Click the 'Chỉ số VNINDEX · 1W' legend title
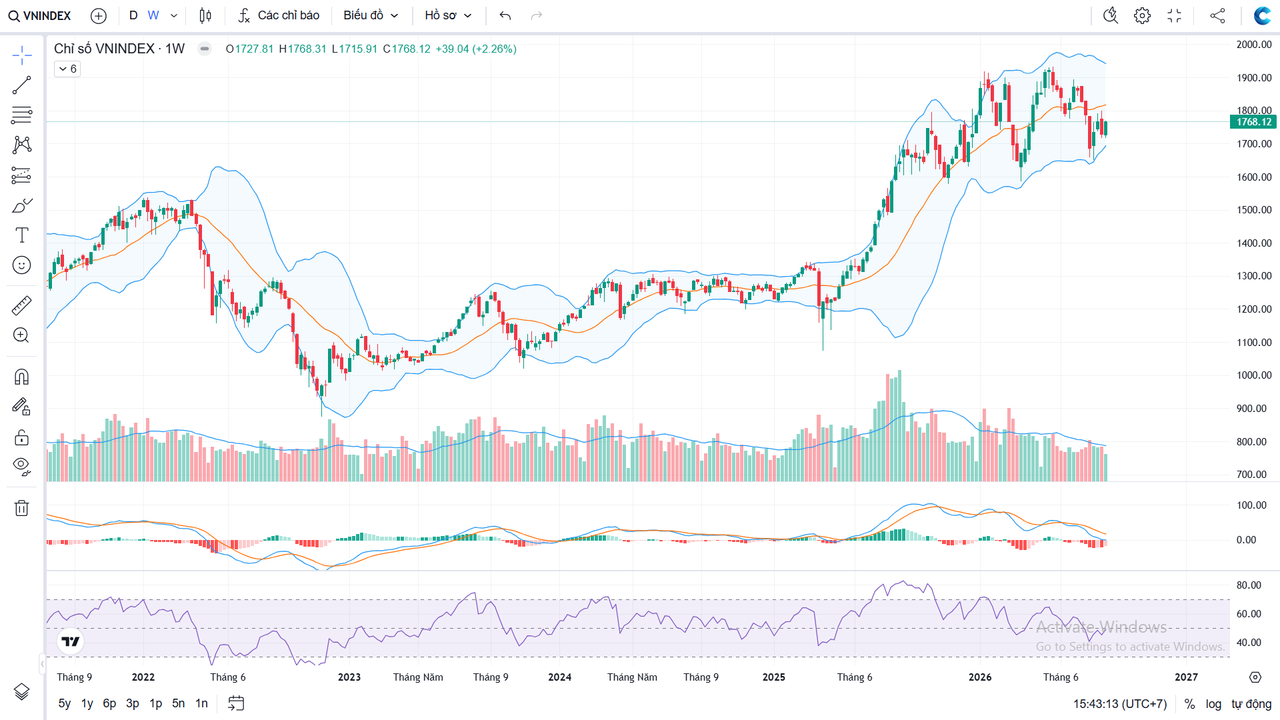The image size is (1280, 720). [119, 48]
